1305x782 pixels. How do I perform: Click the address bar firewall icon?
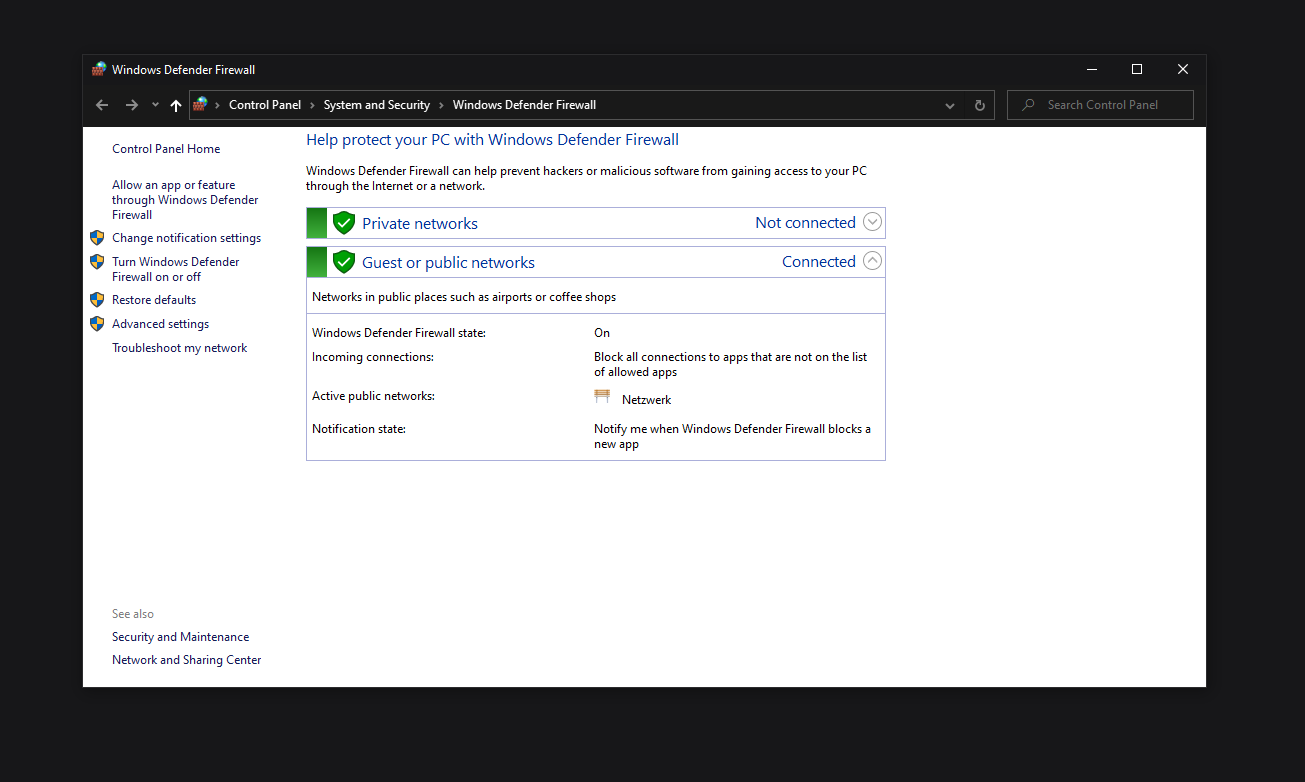click(x=200, y=104)
